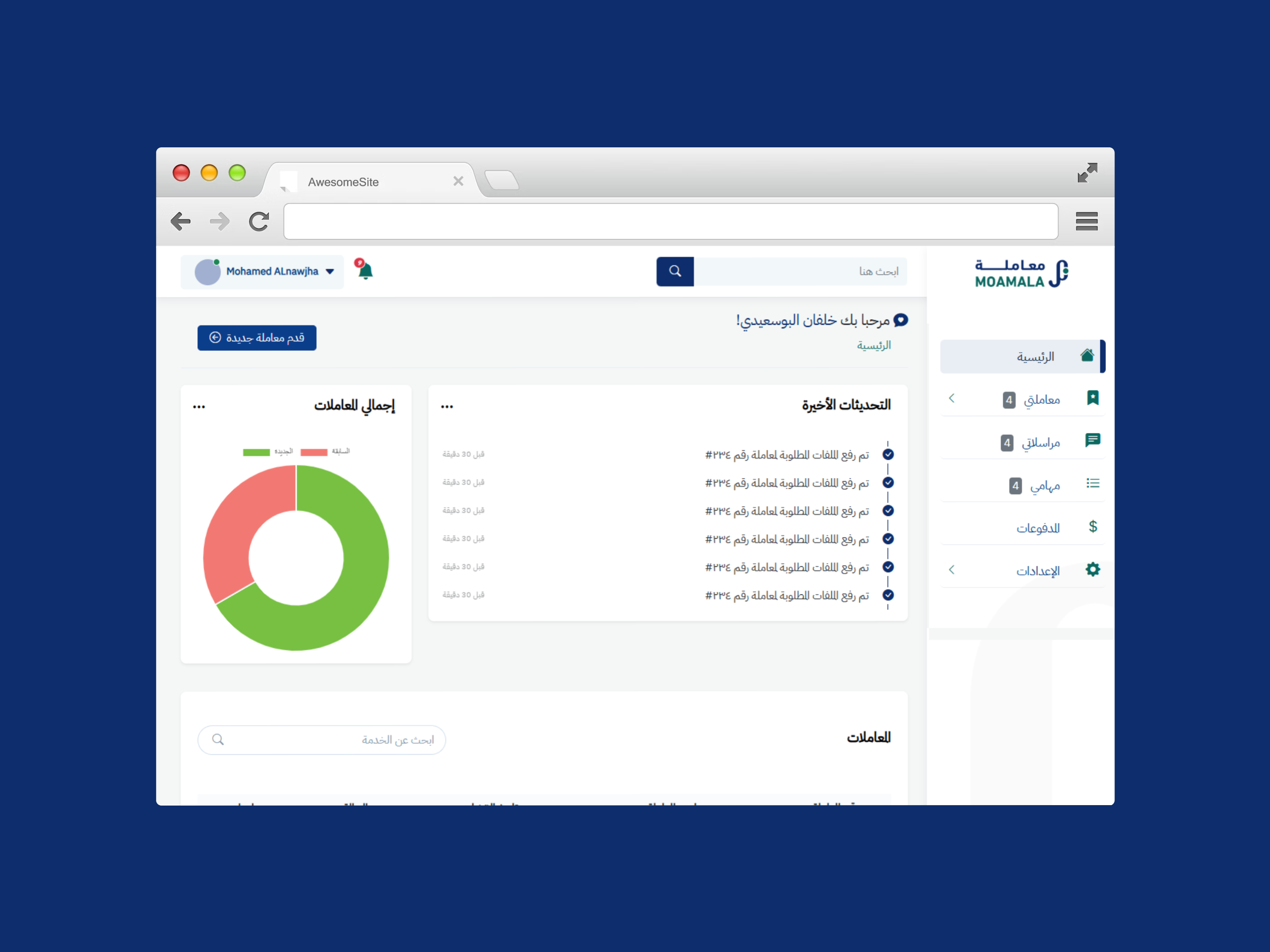Open إجمالي المعاملات card options dots
The image size is (1270, 952).
(x=199, y=407)
